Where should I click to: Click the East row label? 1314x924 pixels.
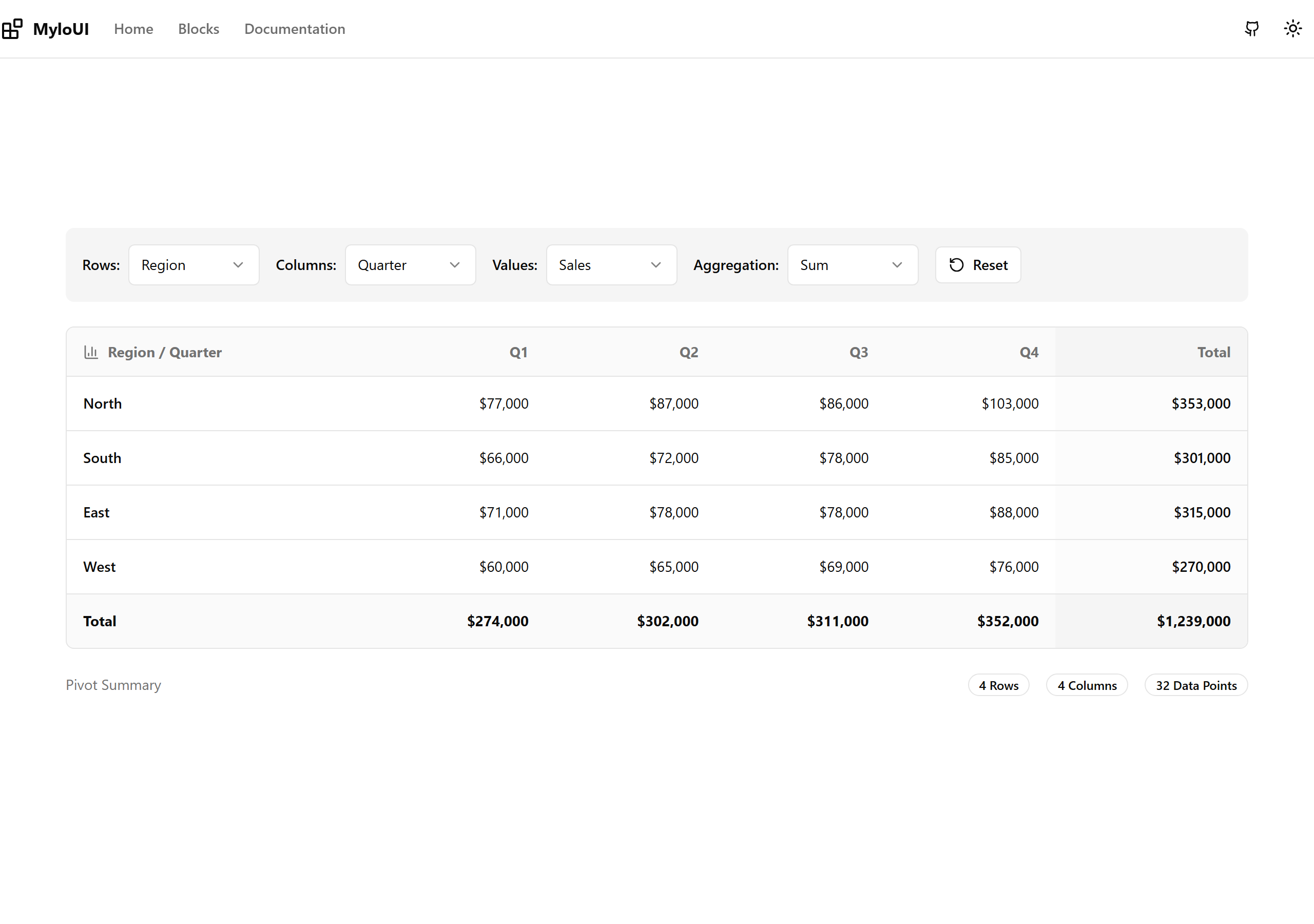pos(96,512)
